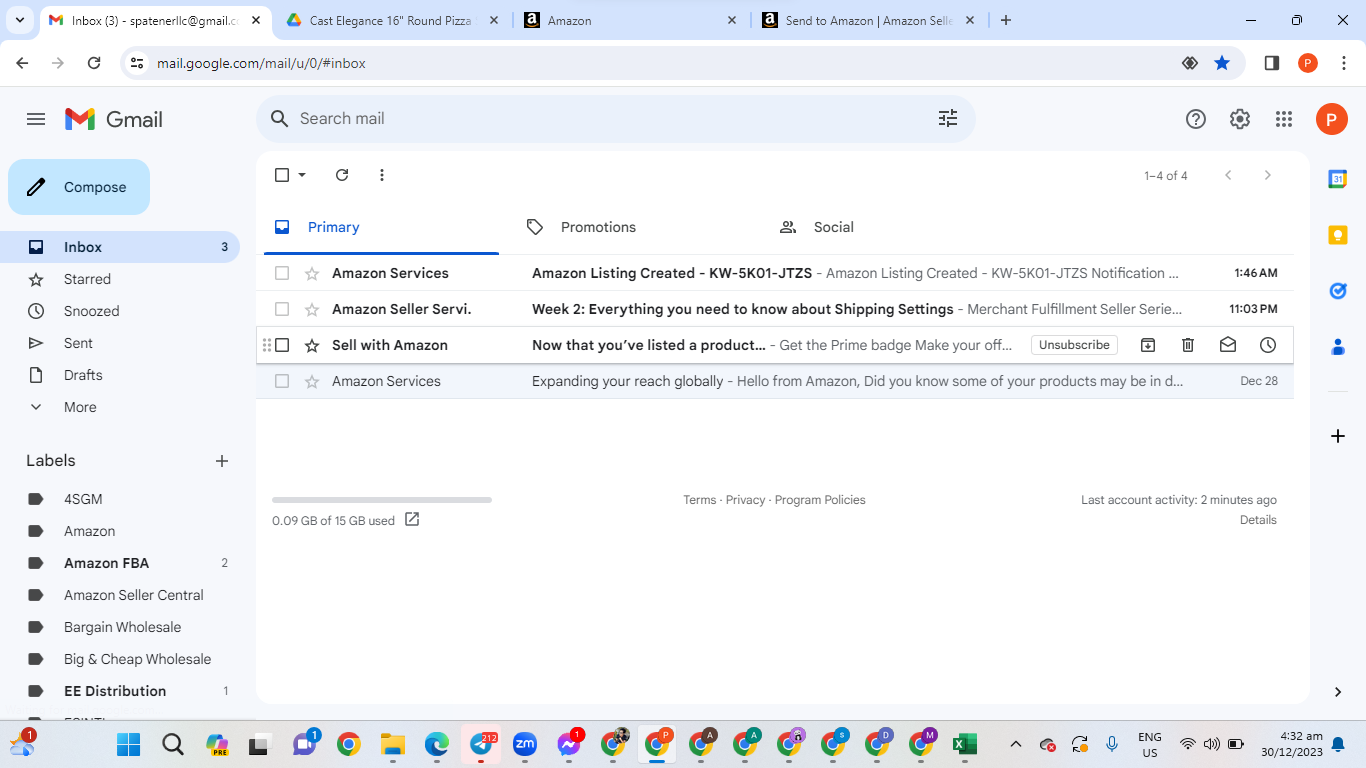
Task: Switch to Send to Amazon browser tab
Action: click(867, 20)
